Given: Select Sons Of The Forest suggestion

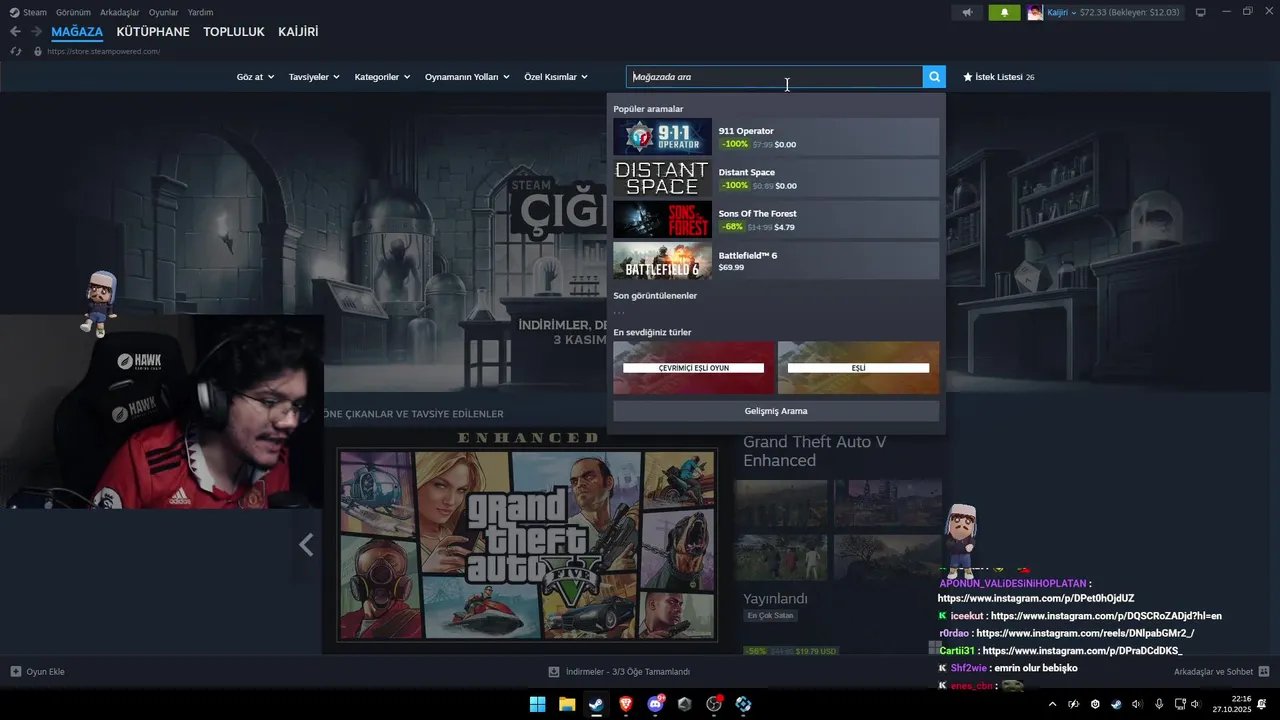Looking at the screenshot, I should click(x=776, y=220).
